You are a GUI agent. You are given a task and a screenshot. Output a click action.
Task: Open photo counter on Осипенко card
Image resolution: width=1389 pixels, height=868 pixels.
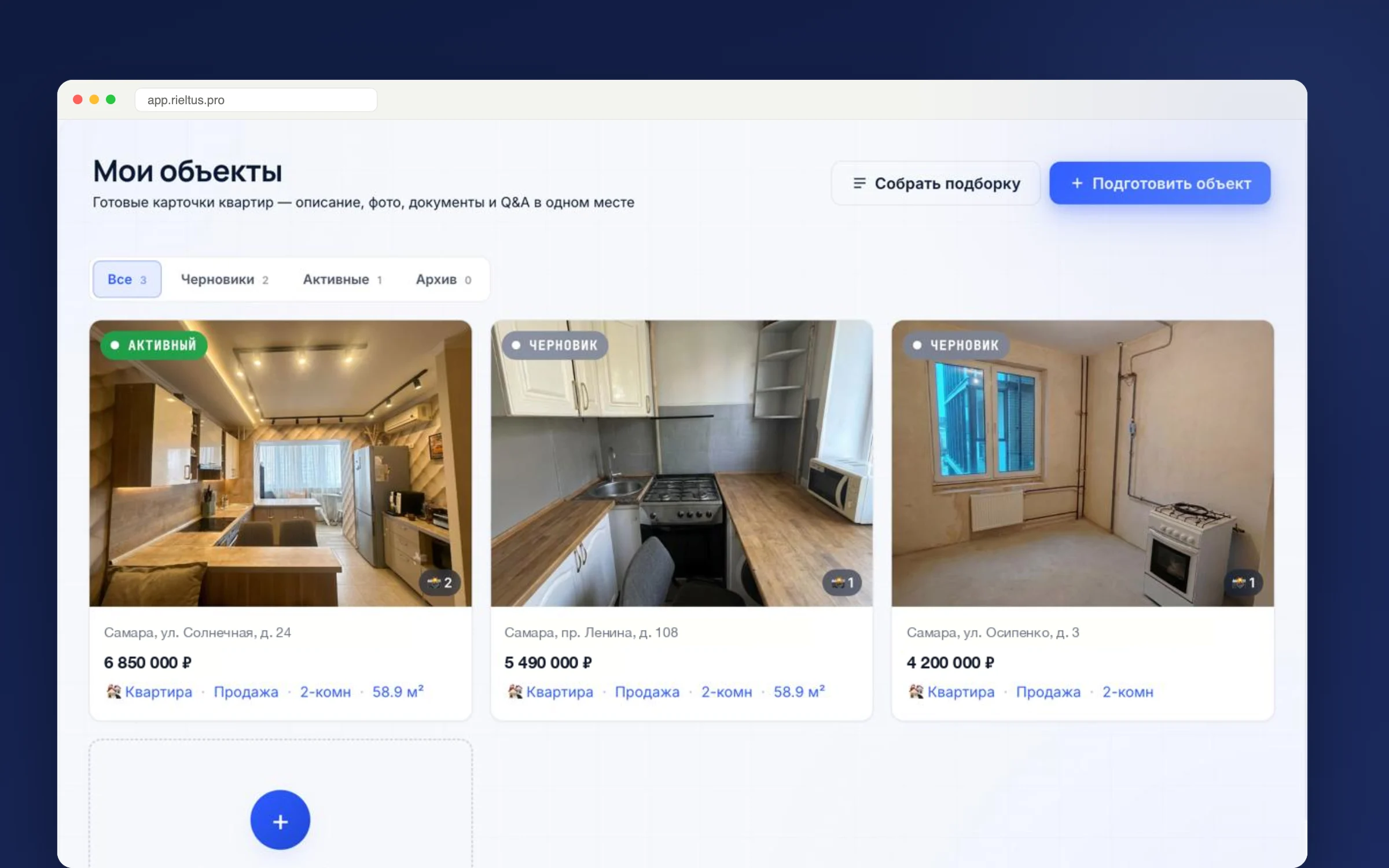[x=1243, y=583]
